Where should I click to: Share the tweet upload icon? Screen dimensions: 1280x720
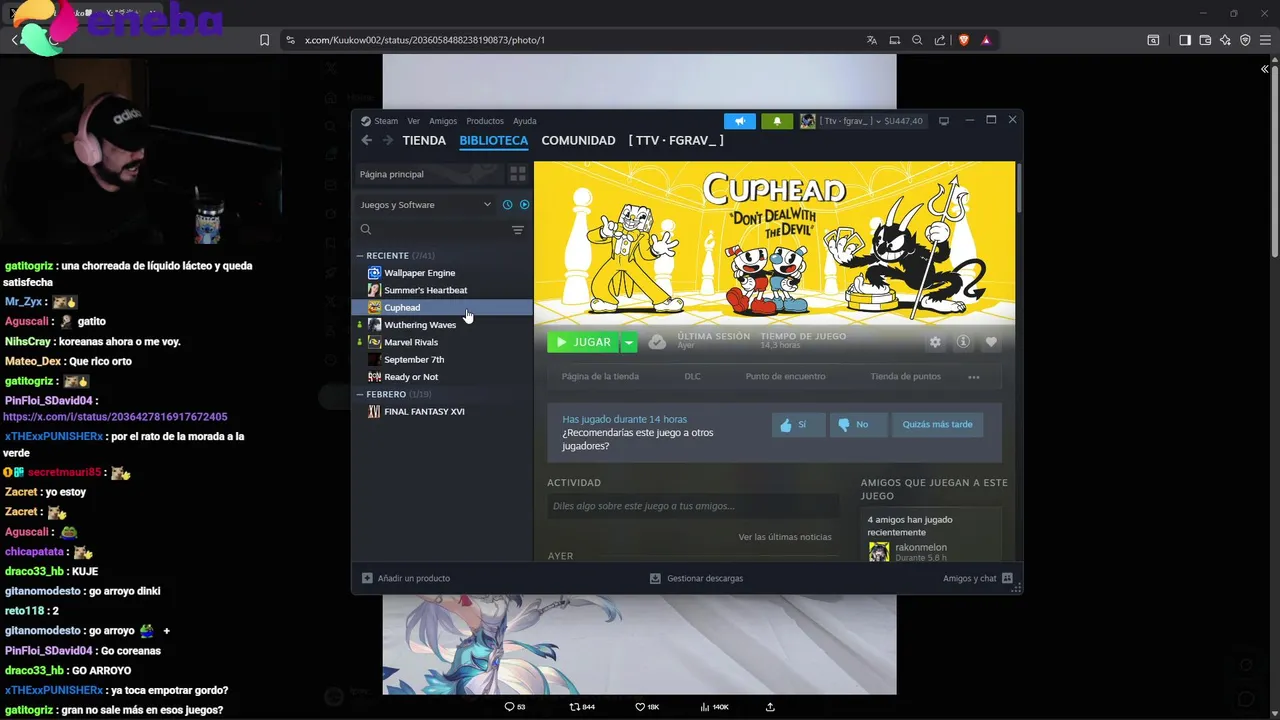(770, 707)
